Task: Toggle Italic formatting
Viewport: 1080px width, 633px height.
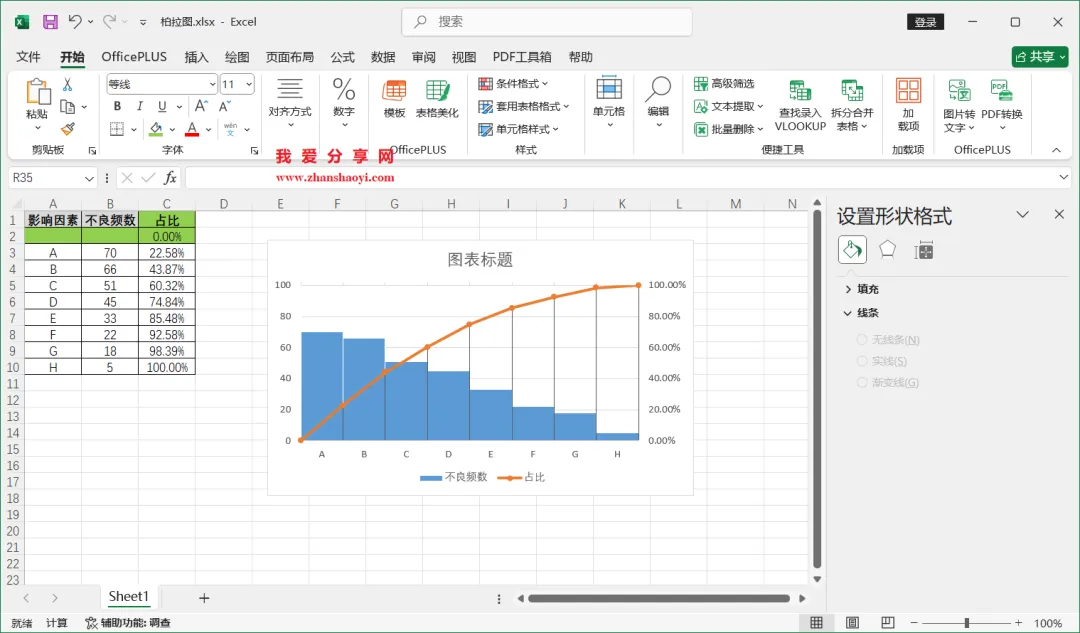Action: 140,106
